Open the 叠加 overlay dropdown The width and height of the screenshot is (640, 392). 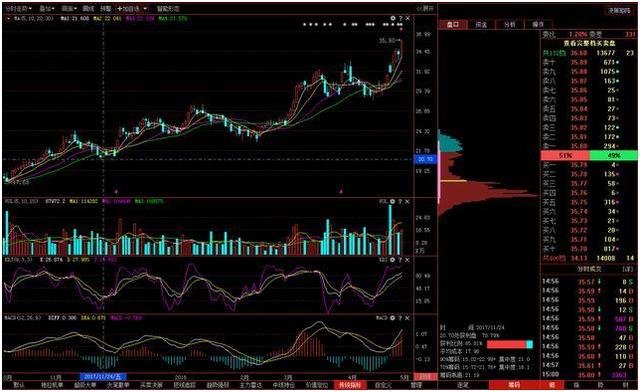point(47,8)
